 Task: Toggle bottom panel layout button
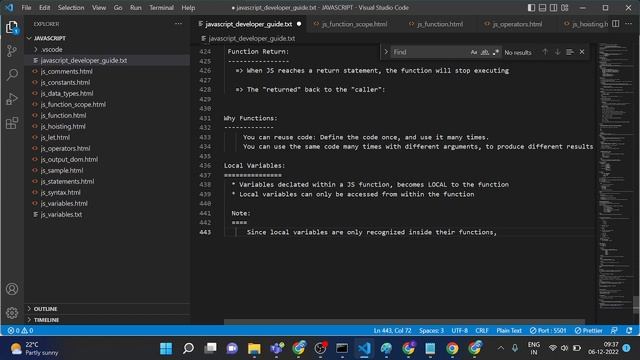point(542,8)
